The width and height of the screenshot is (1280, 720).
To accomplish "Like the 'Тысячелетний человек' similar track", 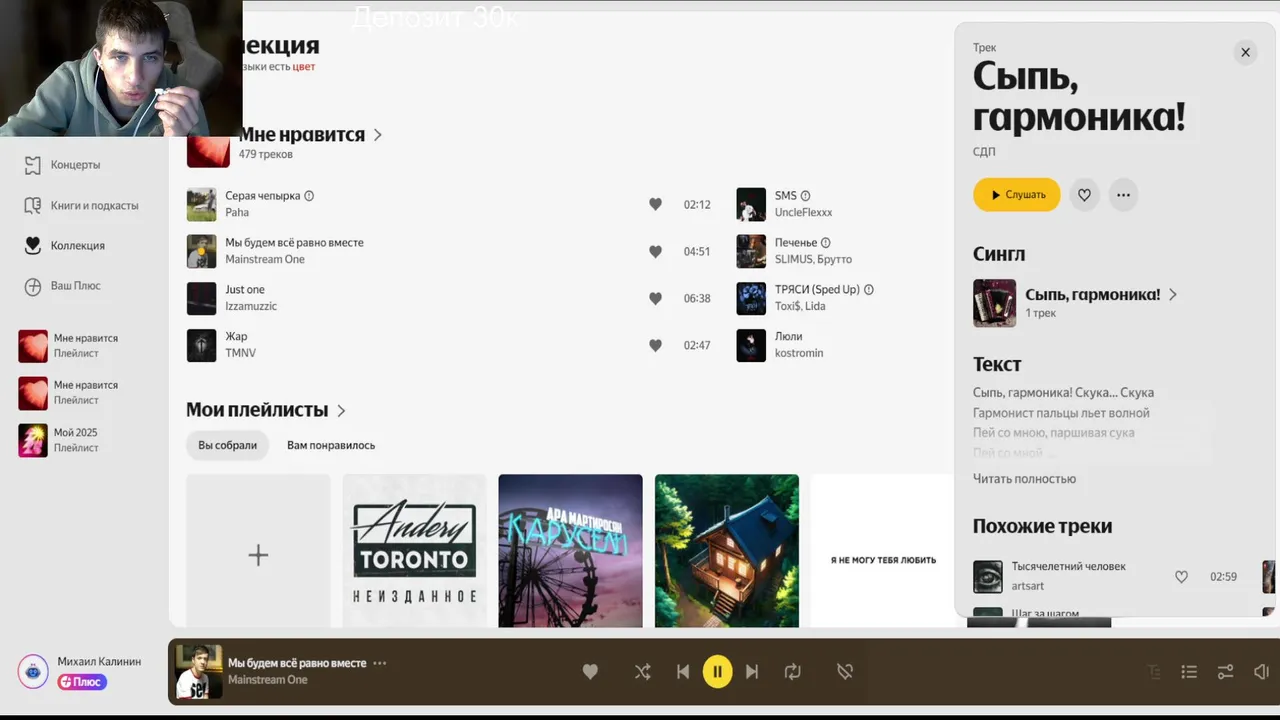I will [1181, 577].
